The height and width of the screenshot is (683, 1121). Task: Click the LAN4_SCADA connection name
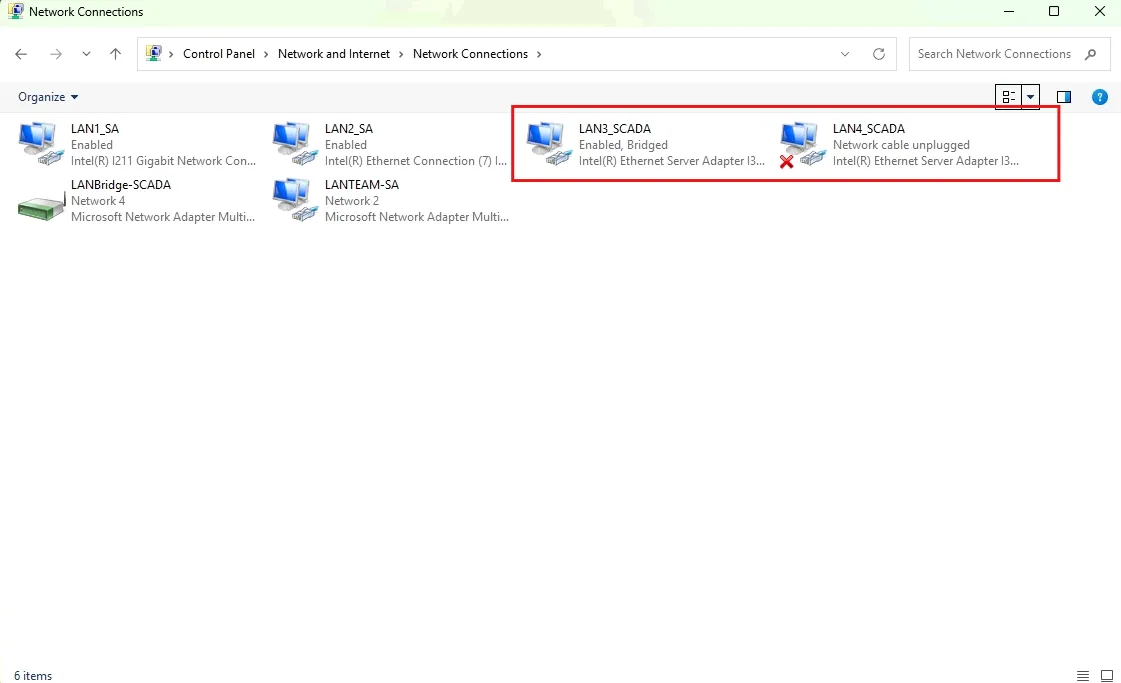869,129
